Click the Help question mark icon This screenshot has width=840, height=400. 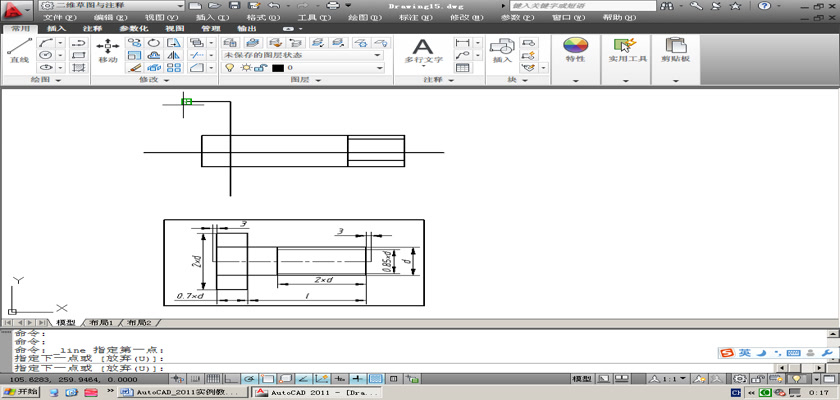[x=764, y=6]
